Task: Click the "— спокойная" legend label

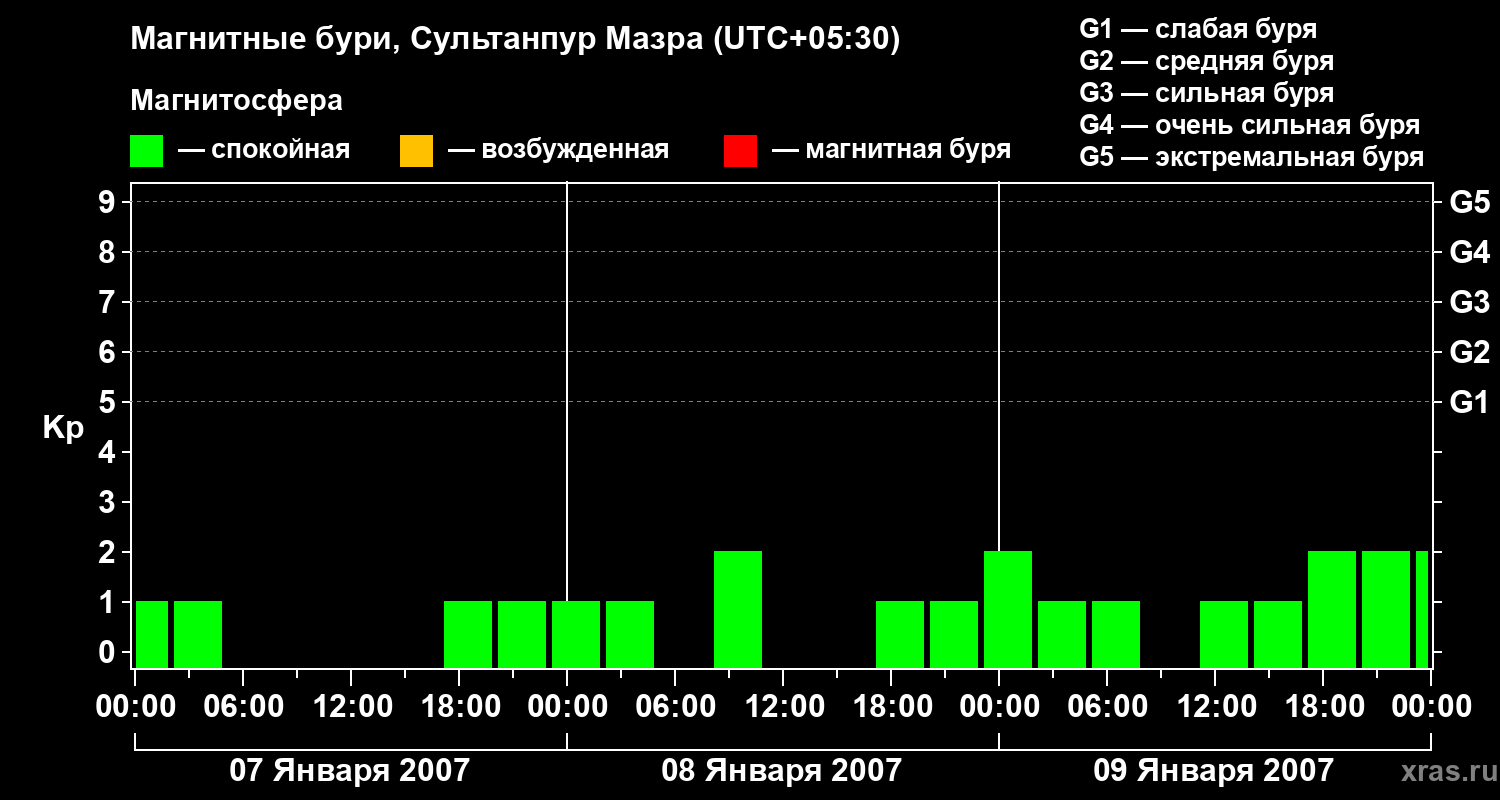Action: click(264, 150)
